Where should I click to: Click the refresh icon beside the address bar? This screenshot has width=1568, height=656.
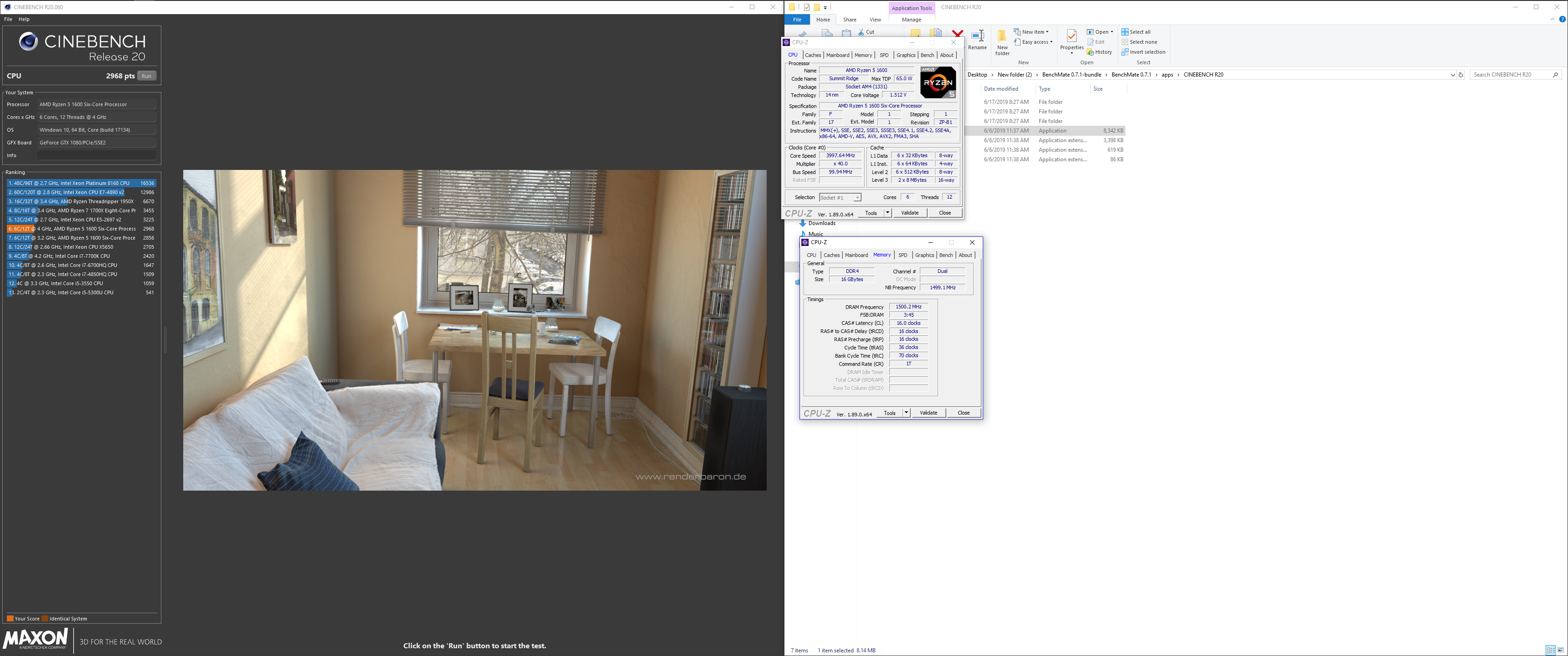[1461, 75]
